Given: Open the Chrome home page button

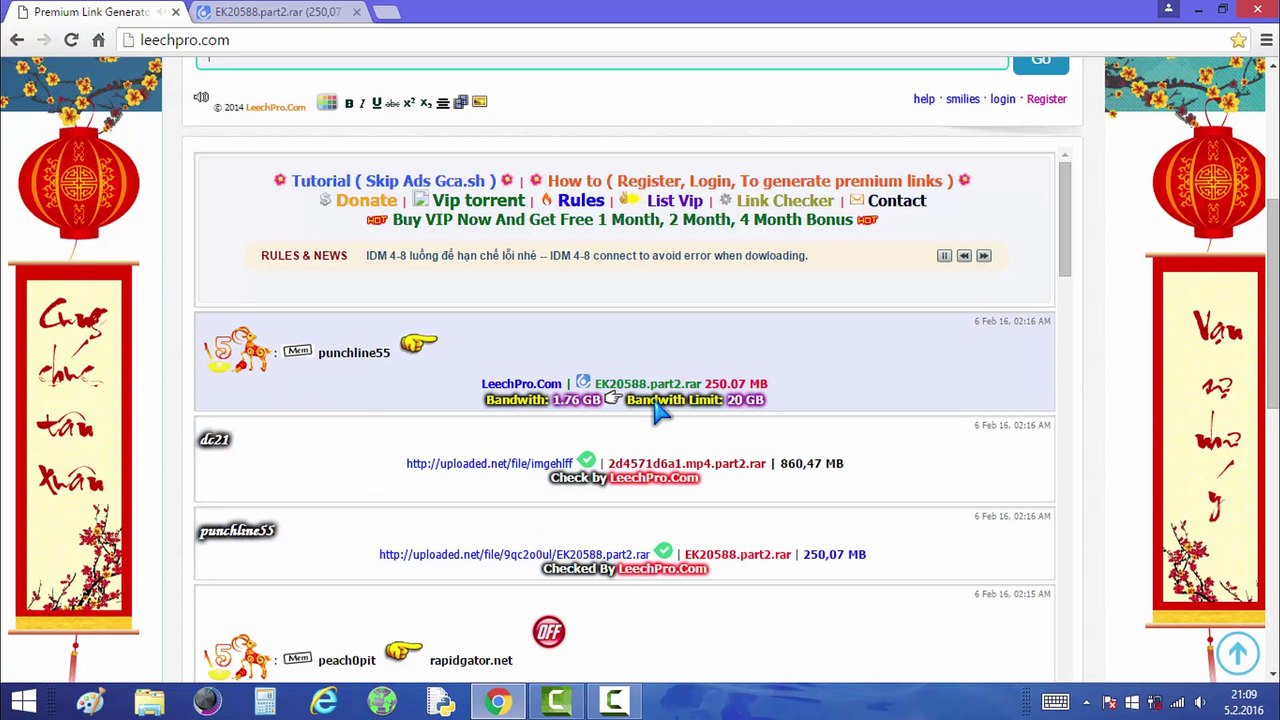Looking at the screenshot, I should [x=98, y=40].
